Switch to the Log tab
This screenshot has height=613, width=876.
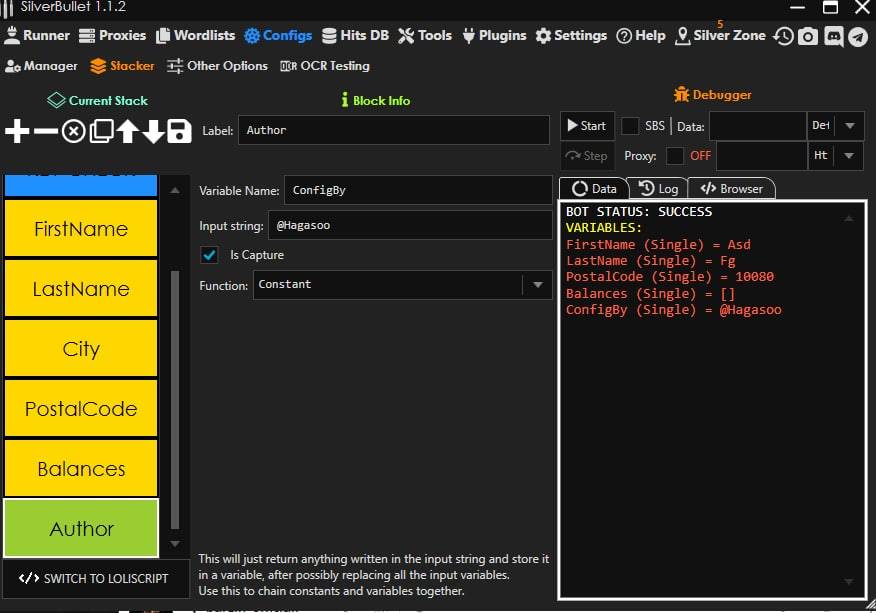tap(658, 188)
